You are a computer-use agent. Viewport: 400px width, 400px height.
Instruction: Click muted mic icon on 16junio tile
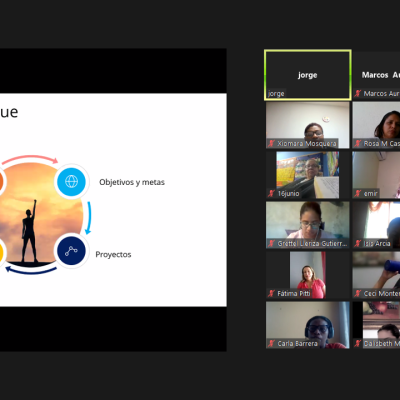tap(271, 194)
